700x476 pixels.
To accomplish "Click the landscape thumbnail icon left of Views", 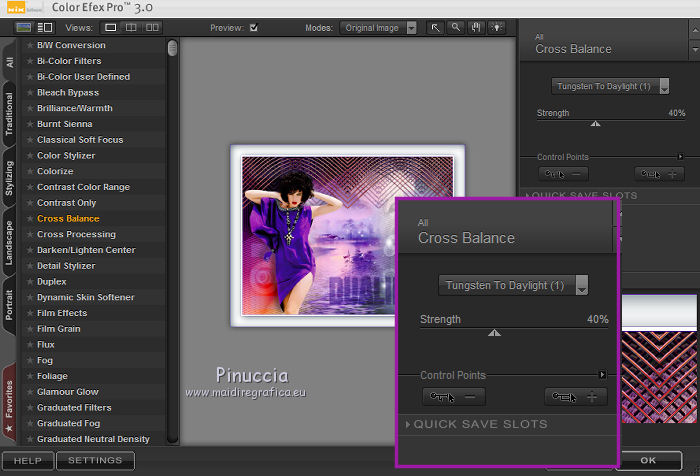I will point(23,28).
